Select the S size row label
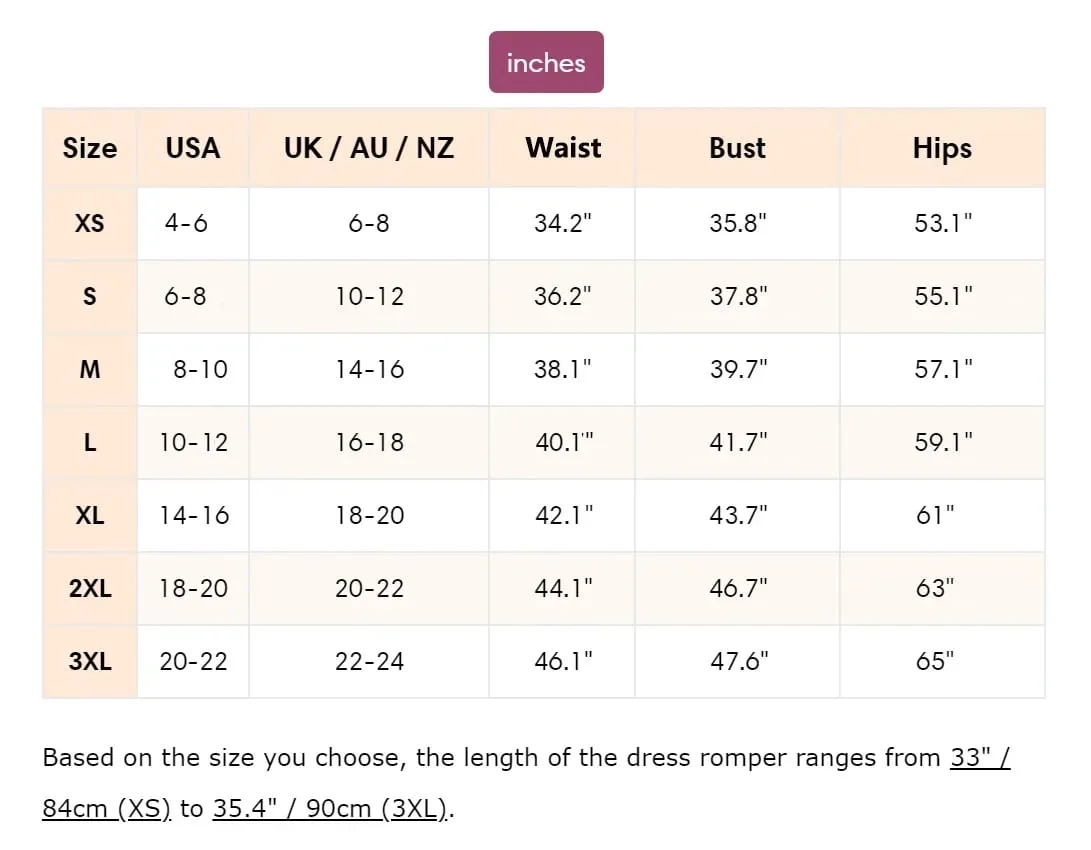 tap(90, 296)
